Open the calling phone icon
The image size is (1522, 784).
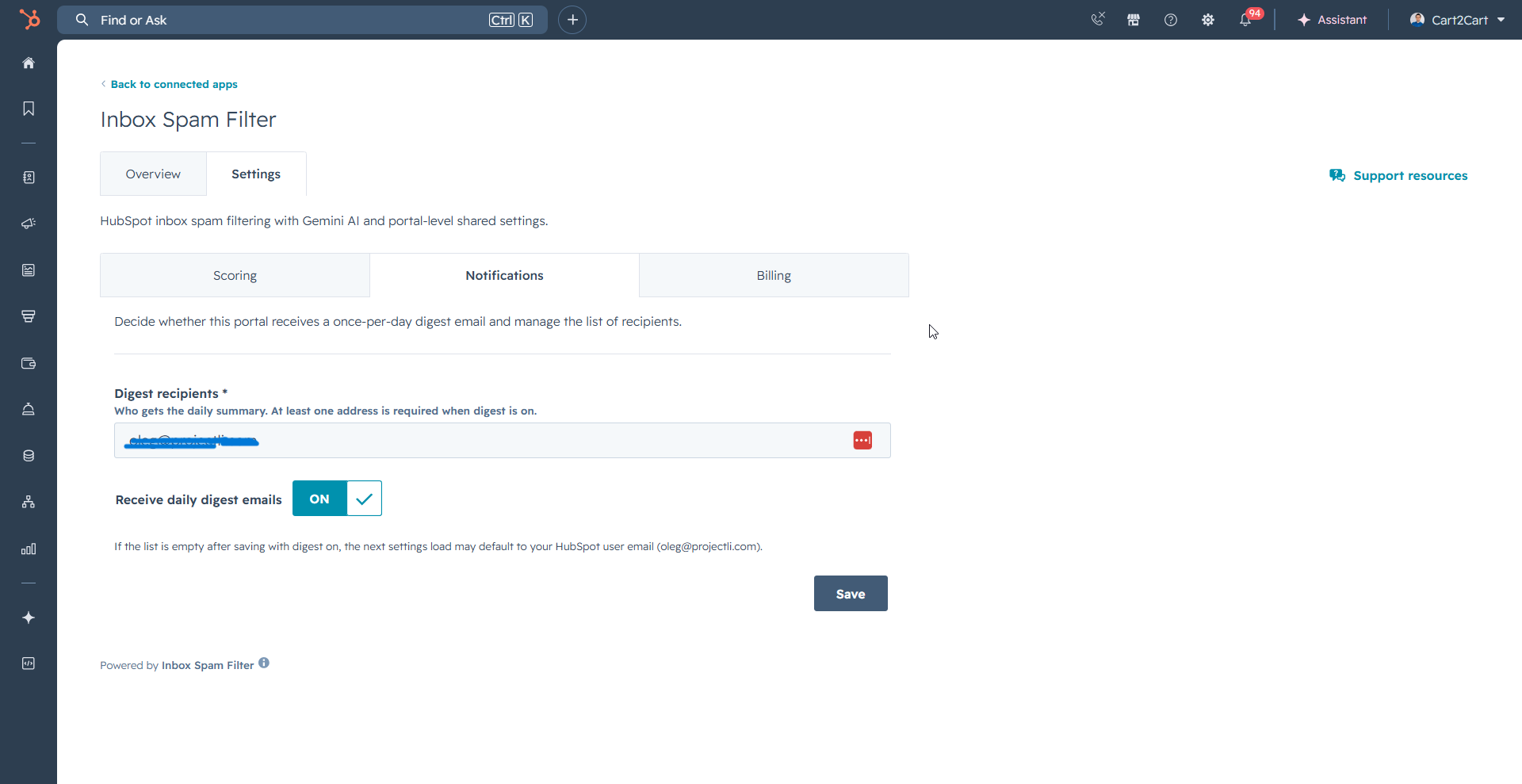point(1098,20)
